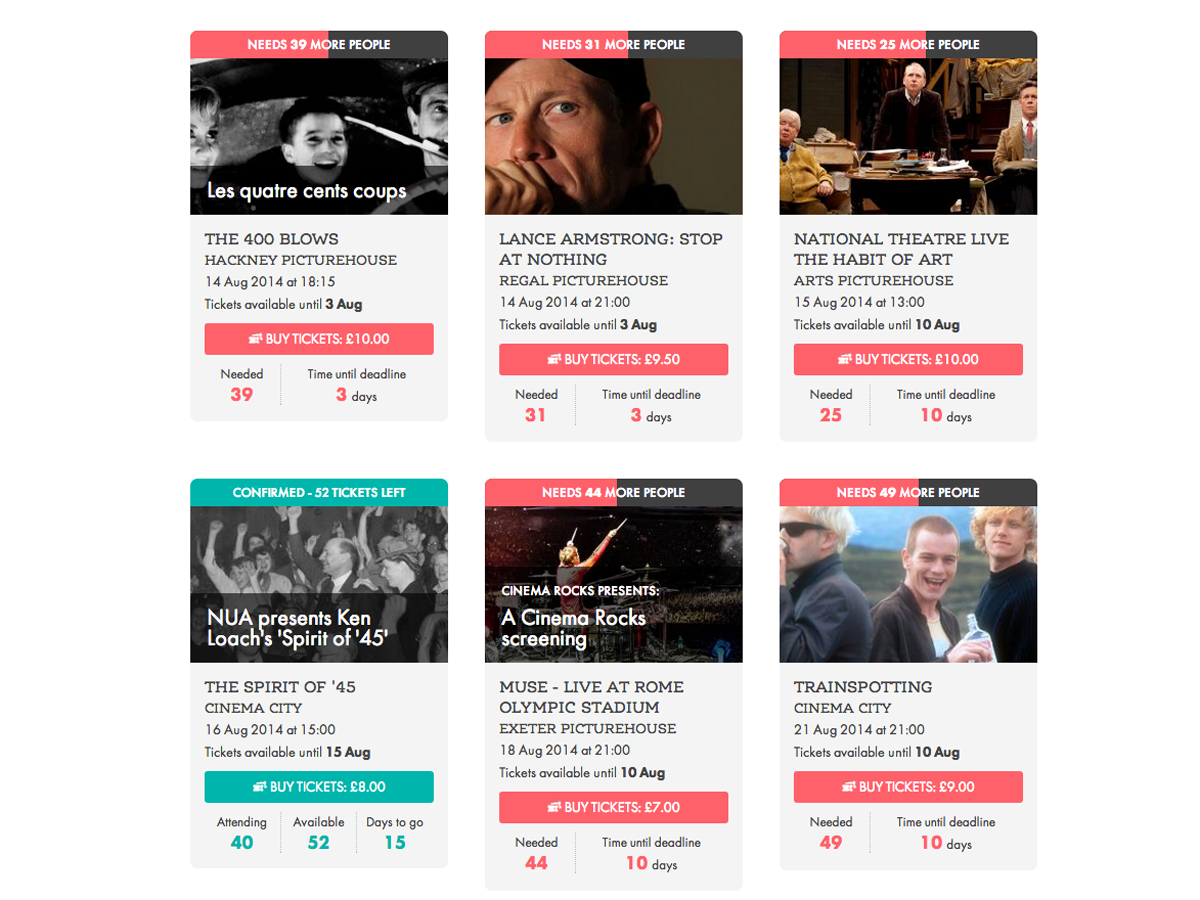Open Muse Cinema Rocks screening thumbnail
Viewport: 1200px width, 900px height.
click(x=614, y=584)
